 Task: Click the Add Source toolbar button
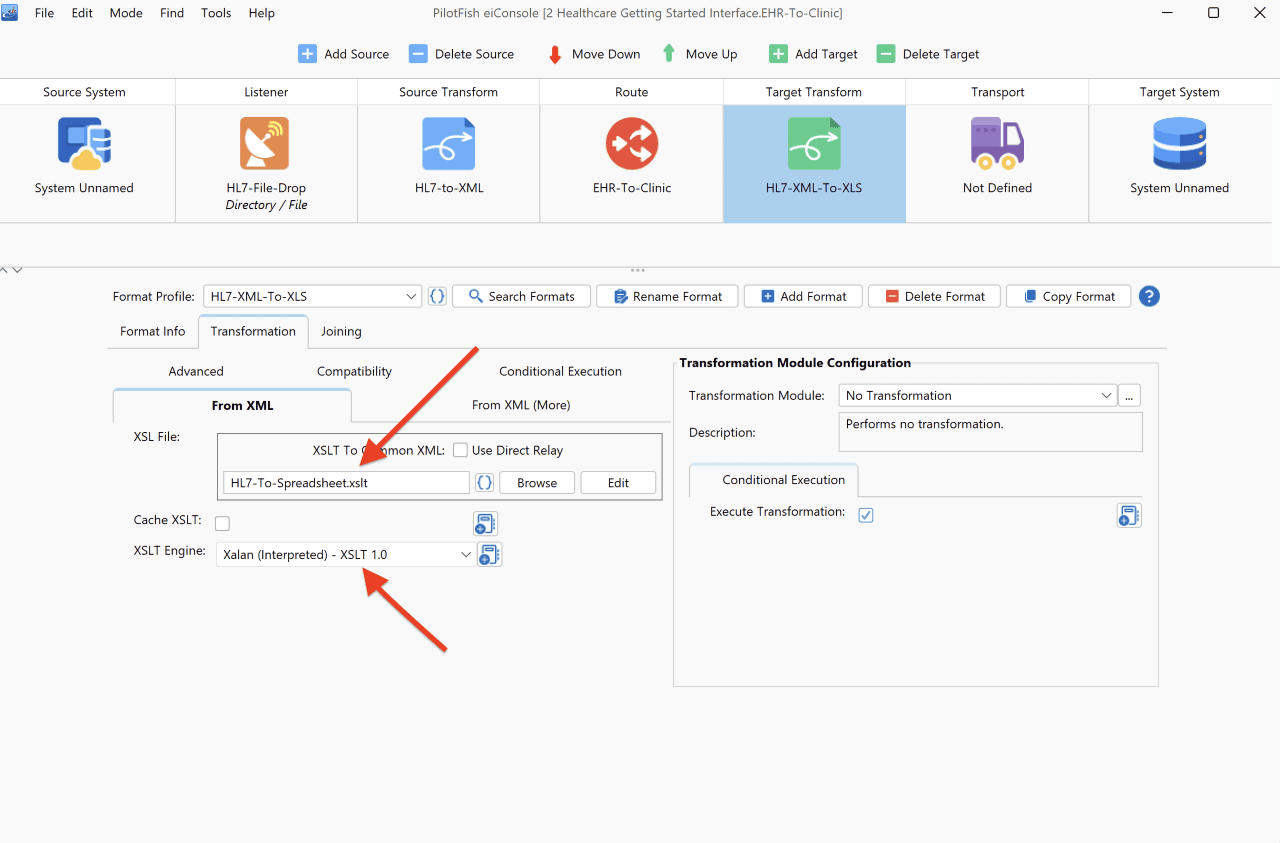343,54
